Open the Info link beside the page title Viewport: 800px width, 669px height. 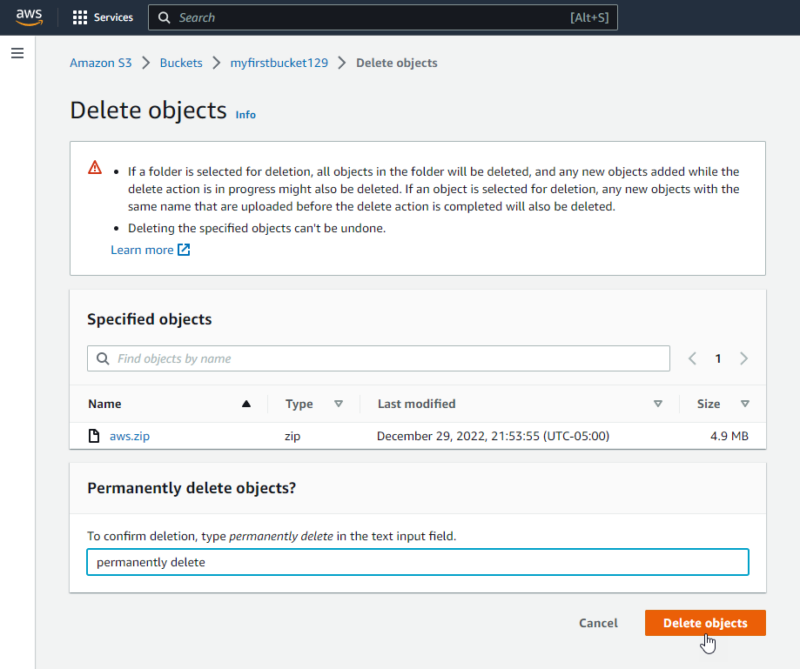tap(245, 114)
